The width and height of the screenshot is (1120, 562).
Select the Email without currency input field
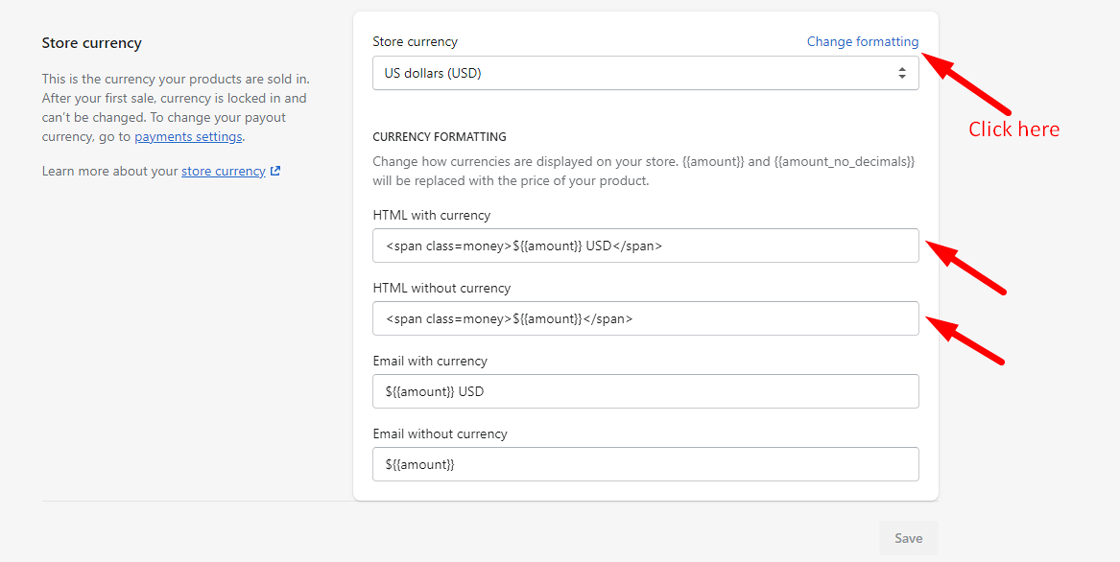[x=645, y=465]
